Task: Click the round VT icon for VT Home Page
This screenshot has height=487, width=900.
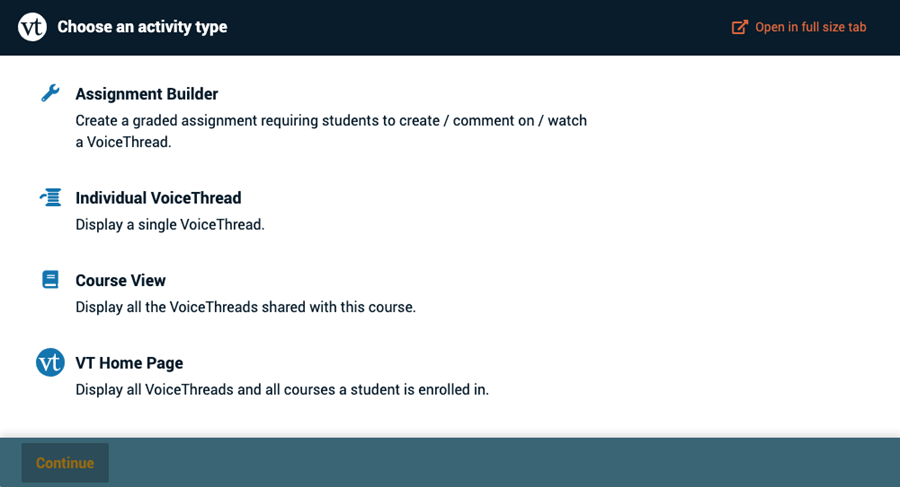Action: [50, 362]
